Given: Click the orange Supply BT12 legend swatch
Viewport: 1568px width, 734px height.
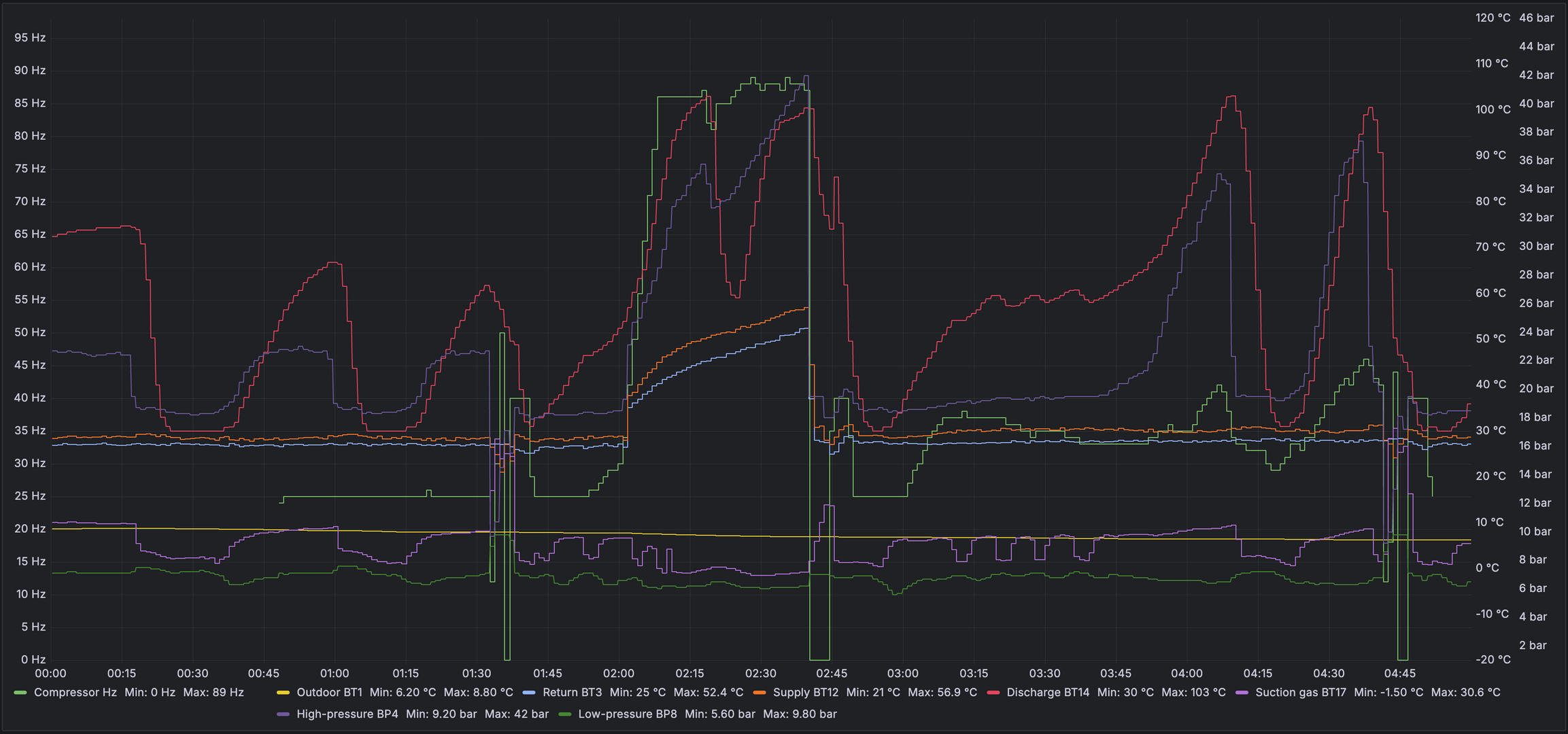Looking at the screenshot, I should tap(760, 693).
